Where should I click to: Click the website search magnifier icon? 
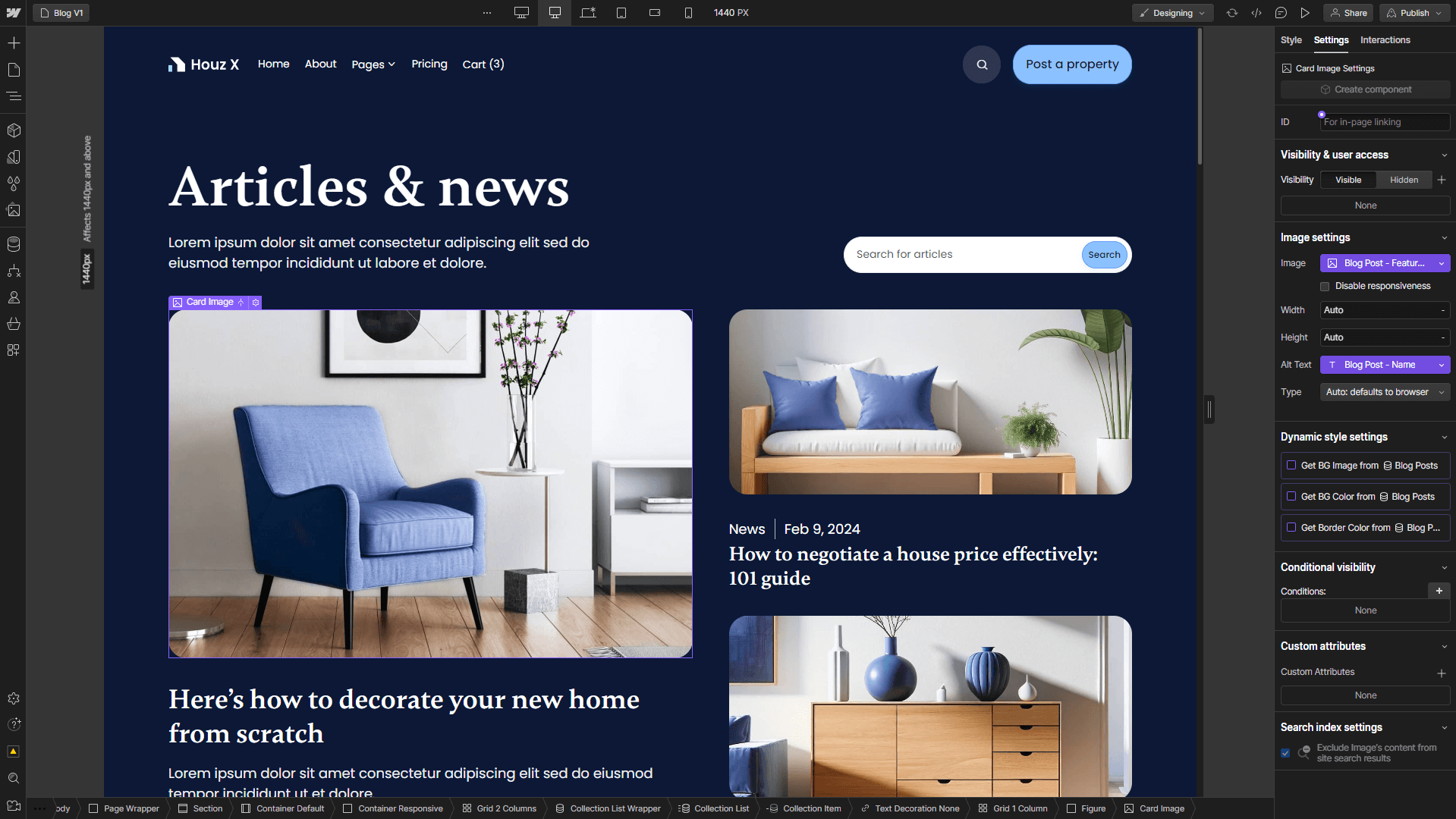(982, 64)
